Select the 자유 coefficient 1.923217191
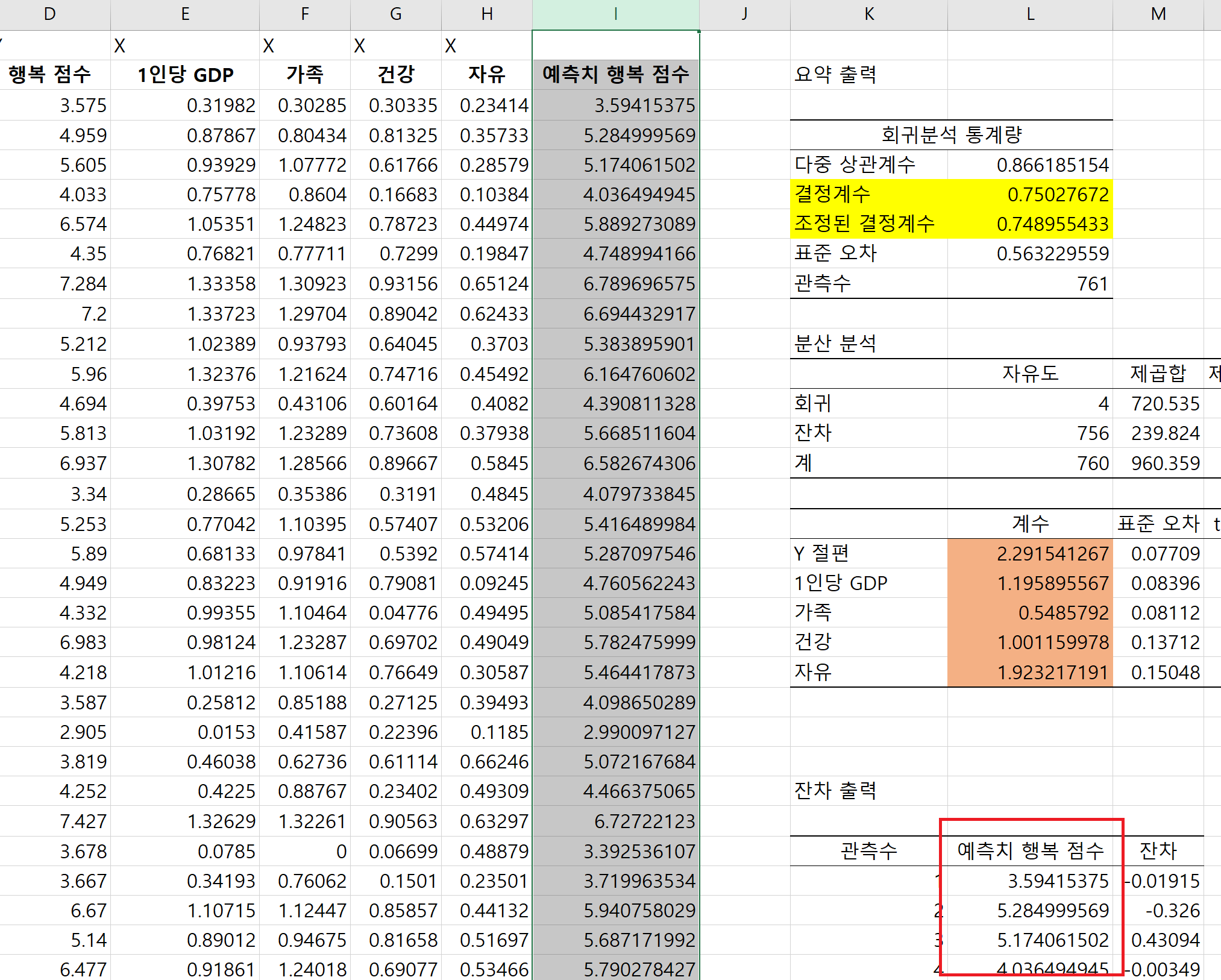Screen dimensions: 1221x980 click(x=1030, y=672)
